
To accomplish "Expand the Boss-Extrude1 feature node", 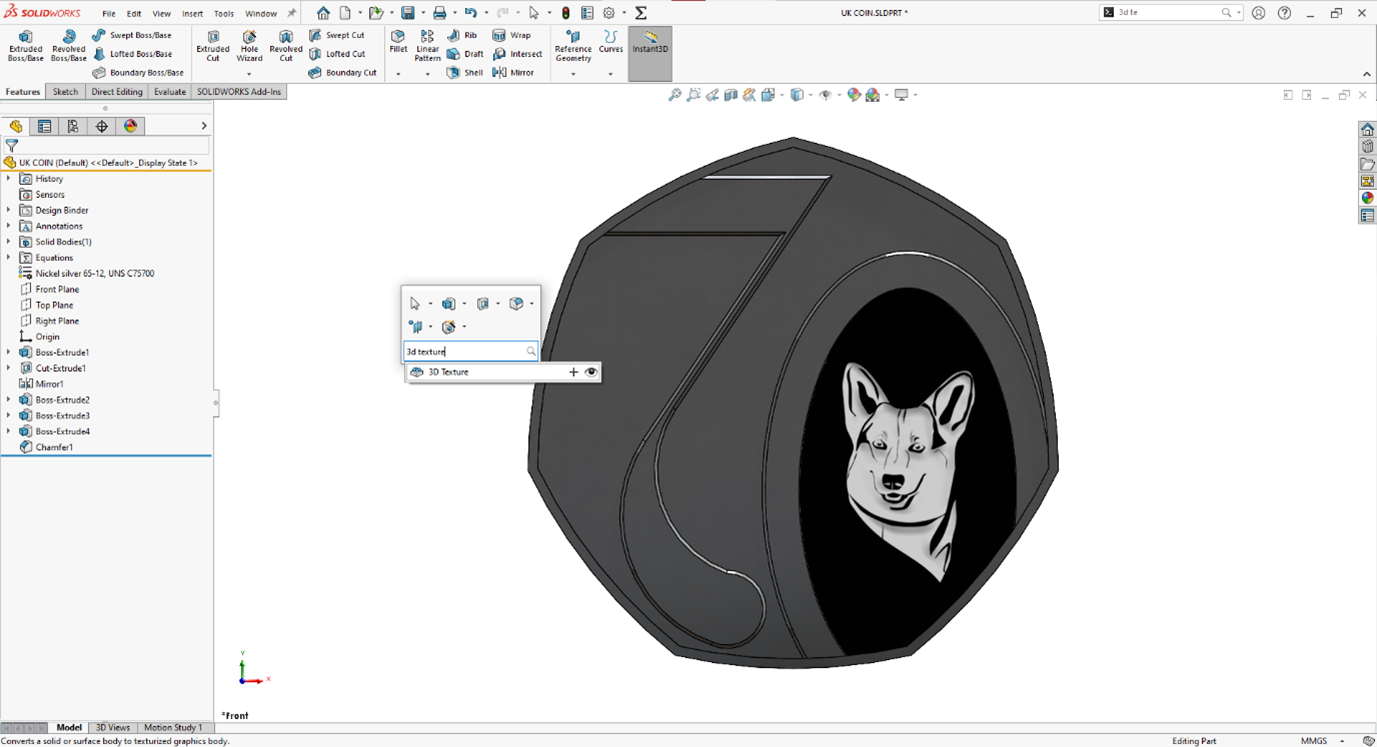I will (9, 353).
